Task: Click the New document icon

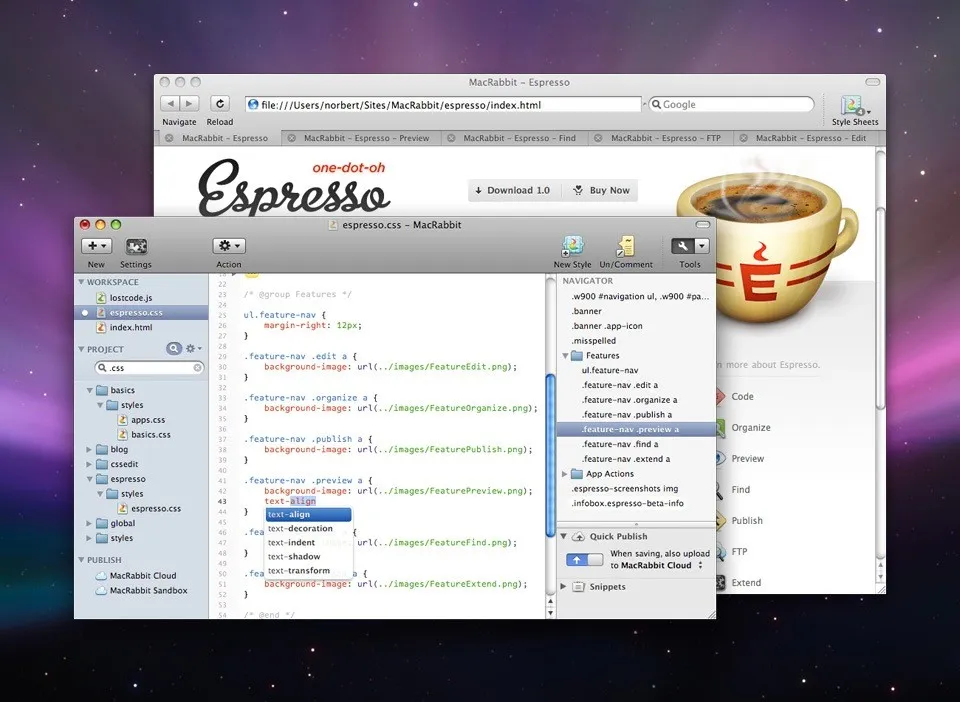Action: [x=93, y=246]
